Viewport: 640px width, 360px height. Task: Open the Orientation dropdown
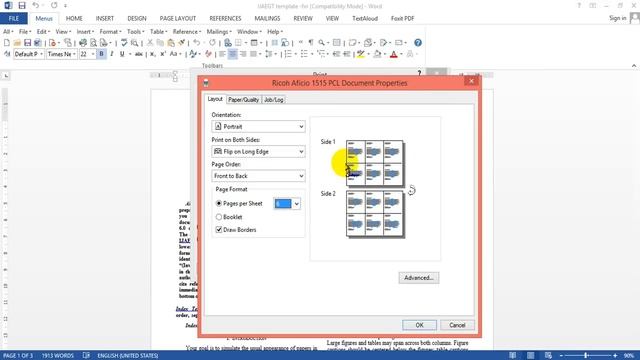click(x=258, y=127)
